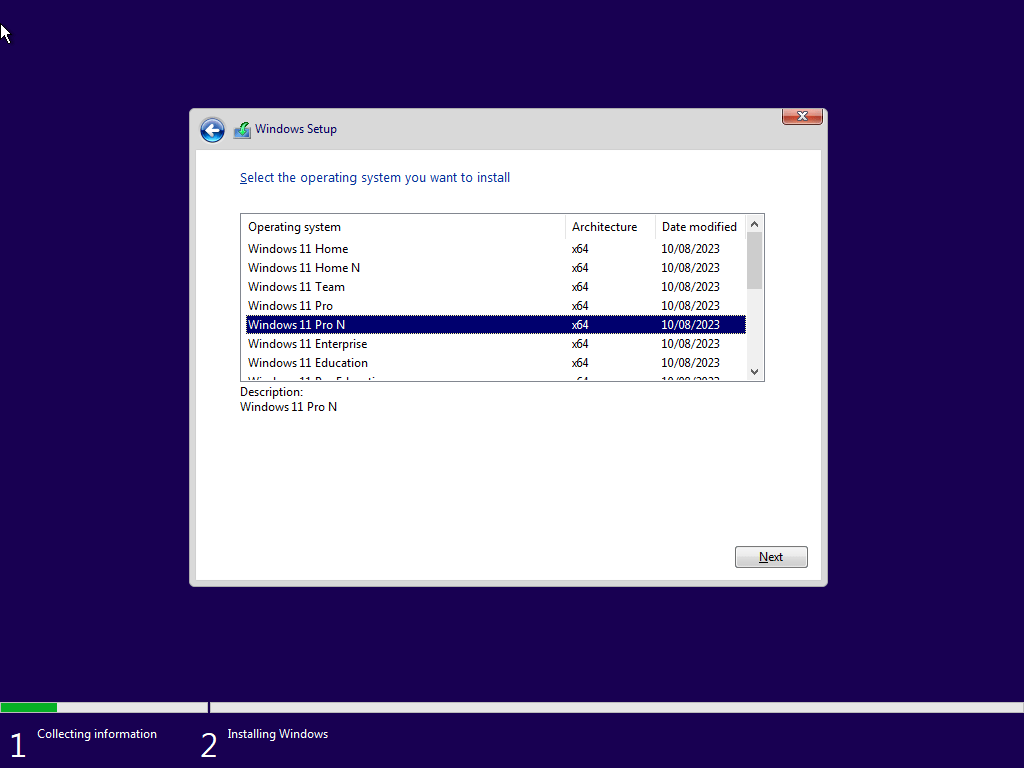Click Next to continue setup

click(771, 557)
